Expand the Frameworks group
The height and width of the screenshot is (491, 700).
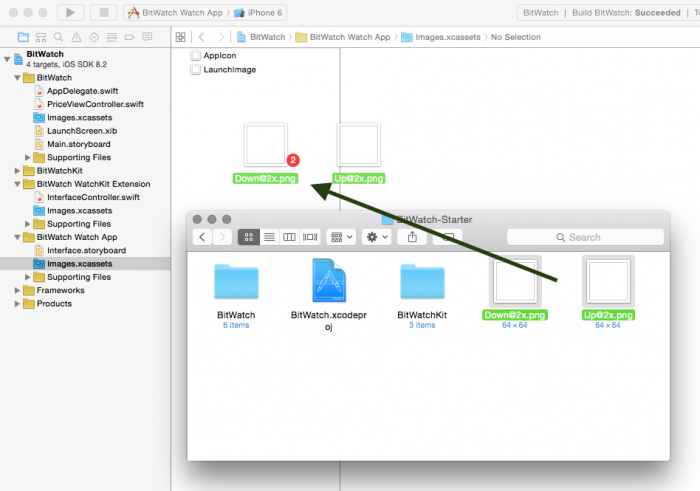(17, 290)
